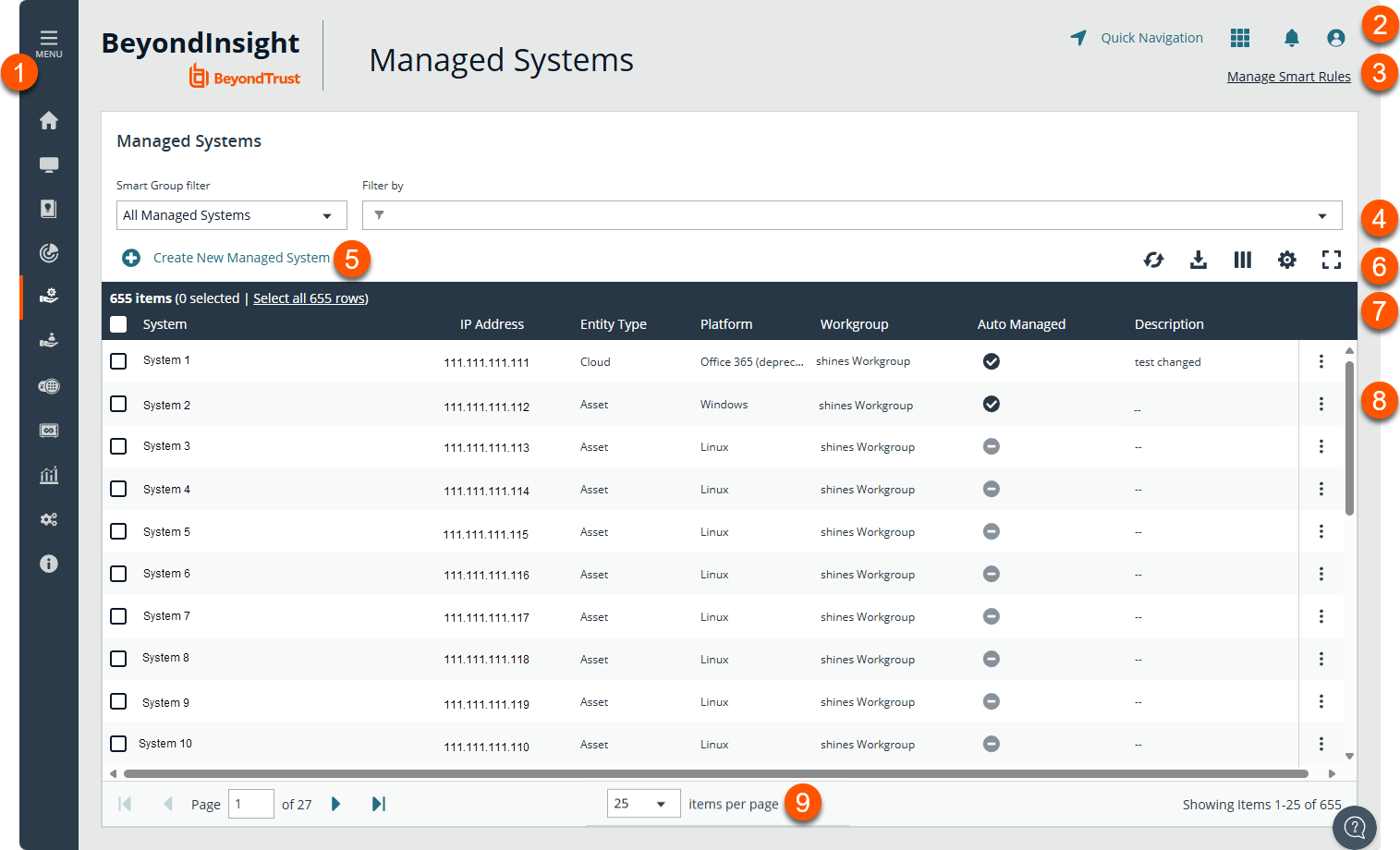Open actions menu for System 10

(1321, 744)
